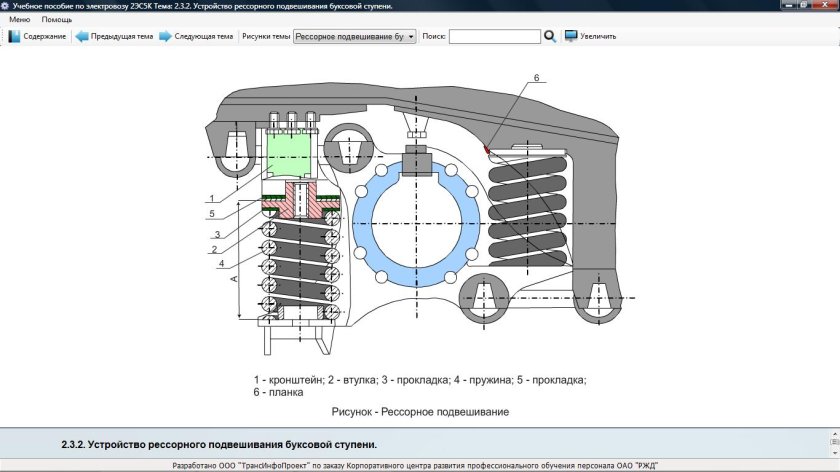Click the caption 'Рисунок - Рессорное подвешивание'
This screenshot has width=840, height=472.
[x=420, y=411]
